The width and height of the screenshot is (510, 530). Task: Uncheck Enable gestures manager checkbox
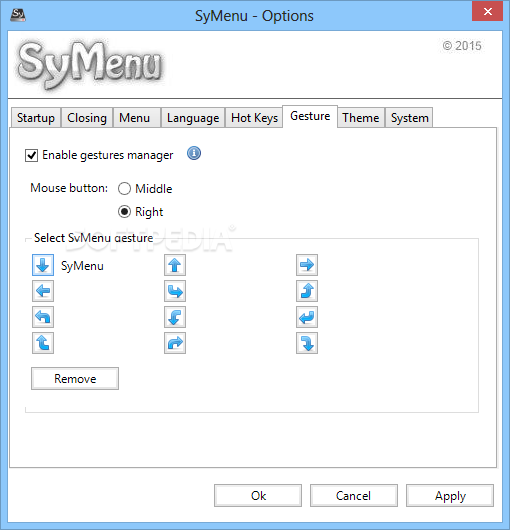pos(31,155)
